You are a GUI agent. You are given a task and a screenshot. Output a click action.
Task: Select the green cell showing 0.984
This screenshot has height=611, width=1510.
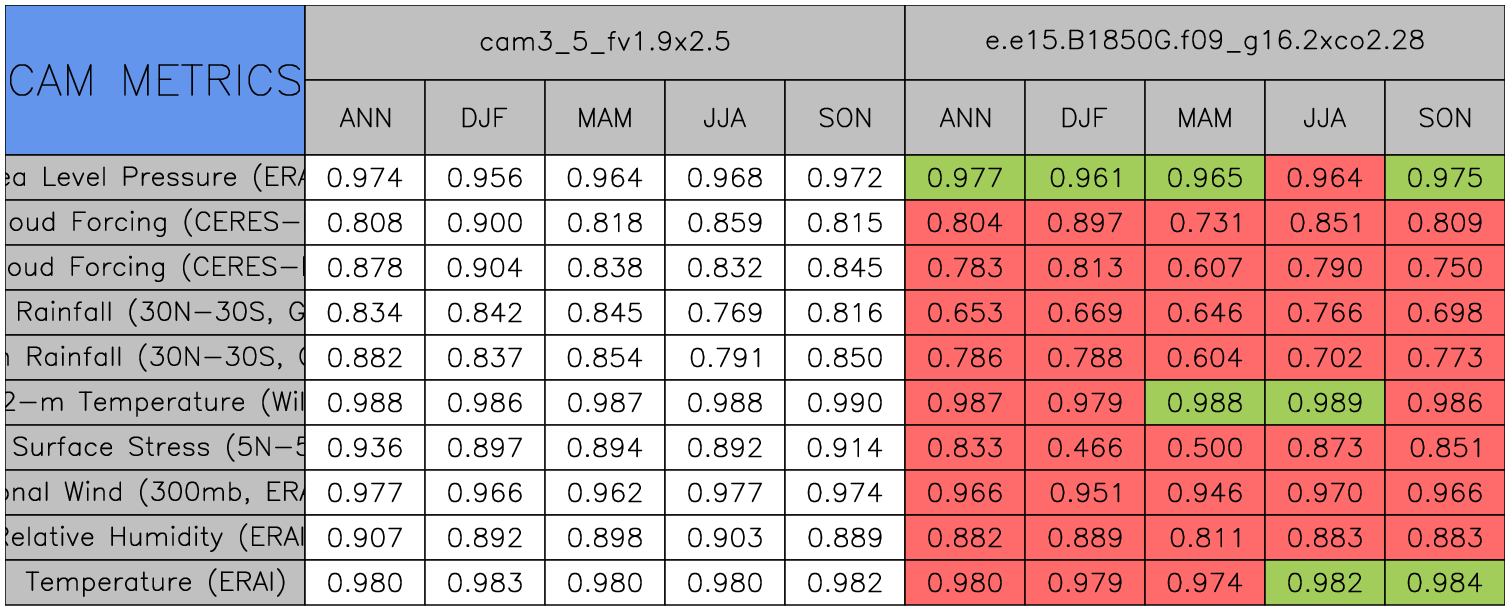(x=1445, y=582)
